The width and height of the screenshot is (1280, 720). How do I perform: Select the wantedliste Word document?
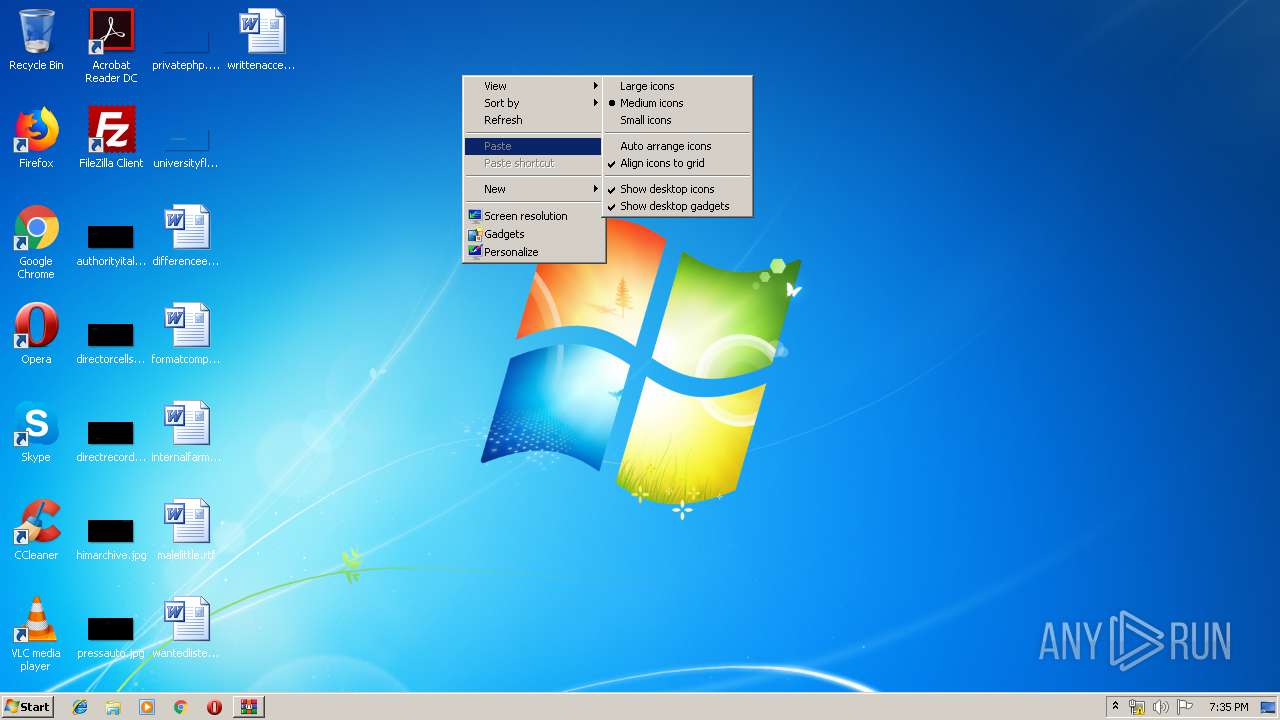click(x=186, y=628)
